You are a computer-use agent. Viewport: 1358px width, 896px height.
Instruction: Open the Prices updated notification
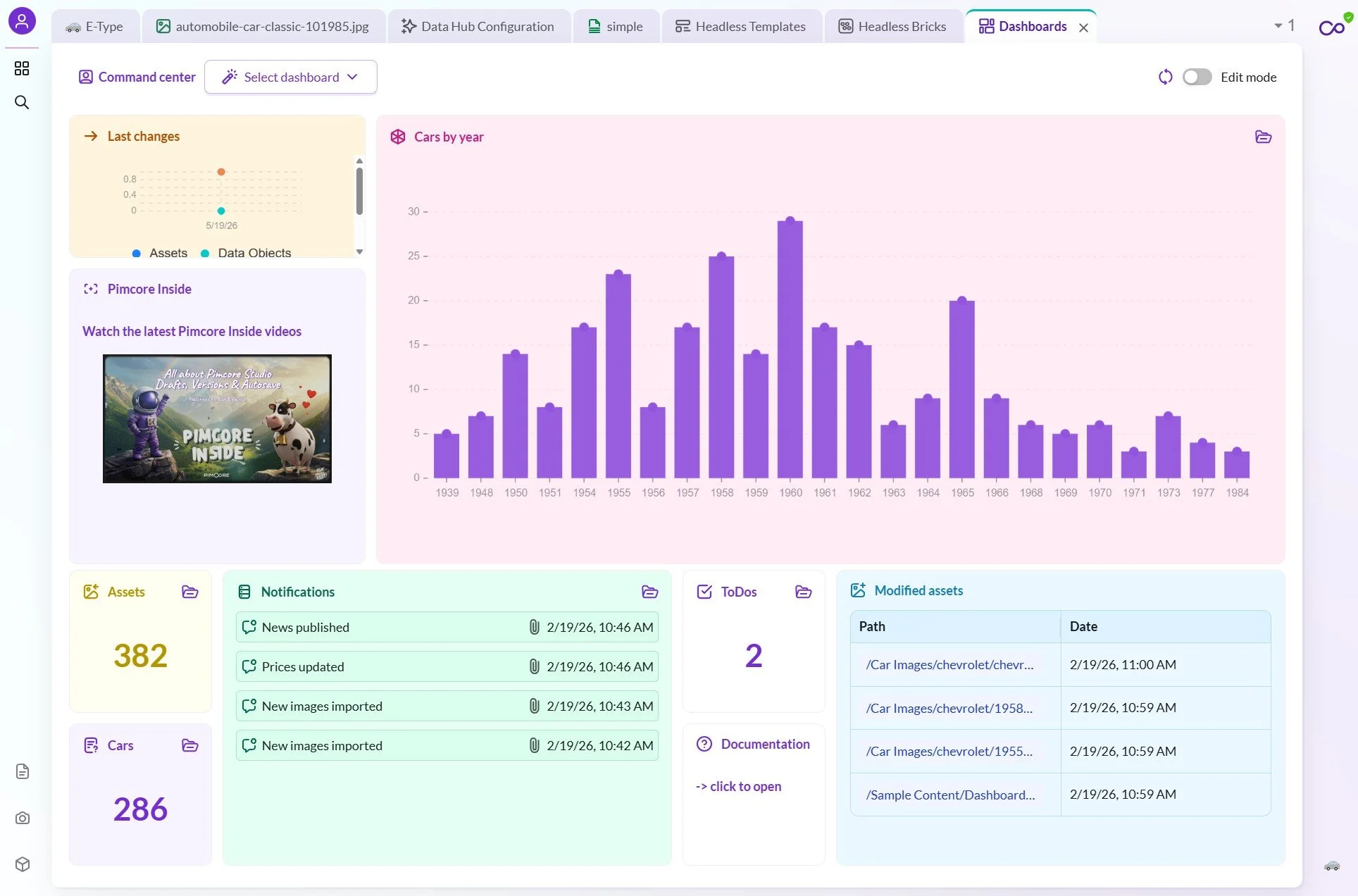pos(447,666)
